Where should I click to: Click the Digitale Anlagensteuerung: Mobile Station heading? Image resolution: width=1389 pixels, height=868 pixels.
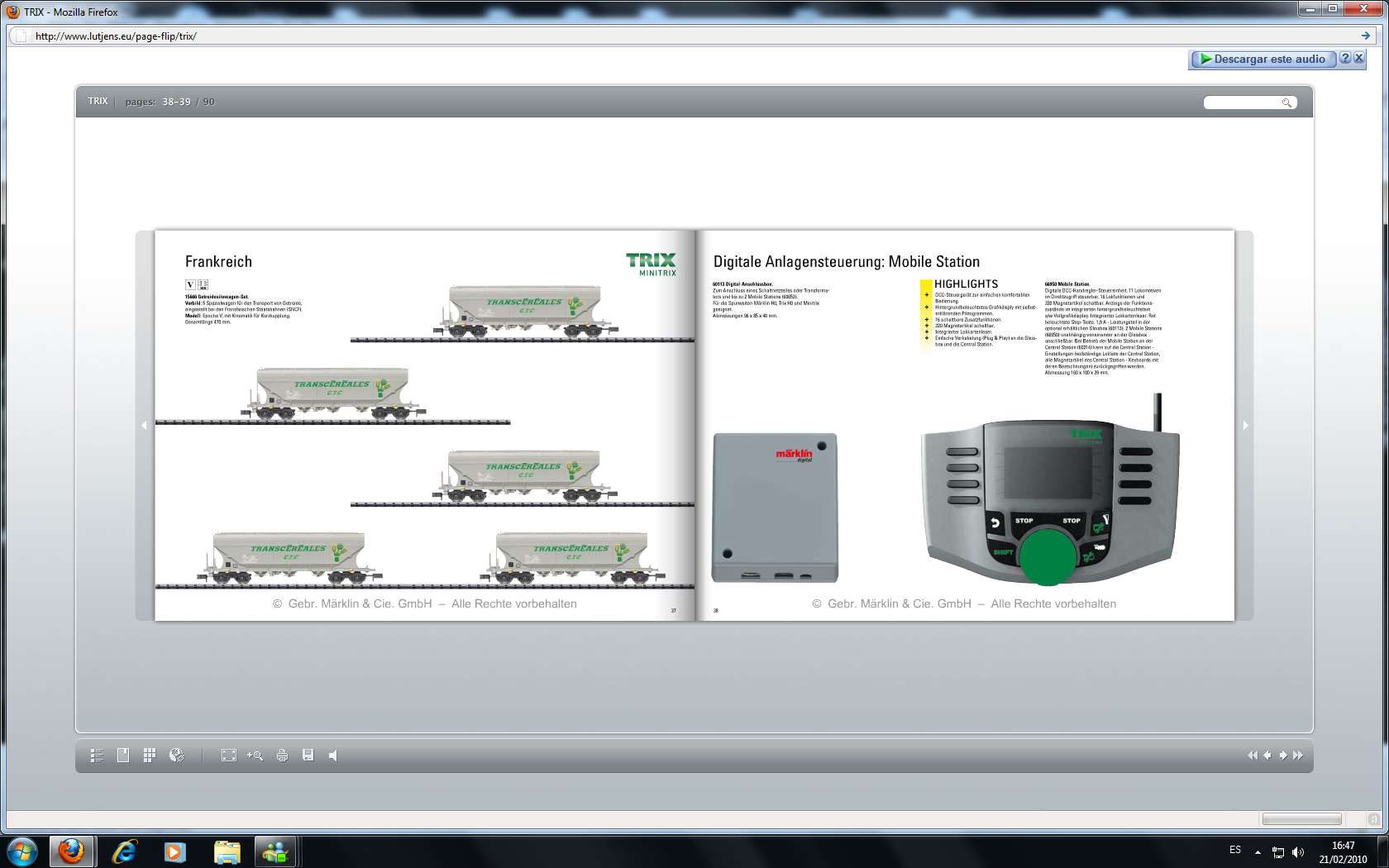pos(847,262)
